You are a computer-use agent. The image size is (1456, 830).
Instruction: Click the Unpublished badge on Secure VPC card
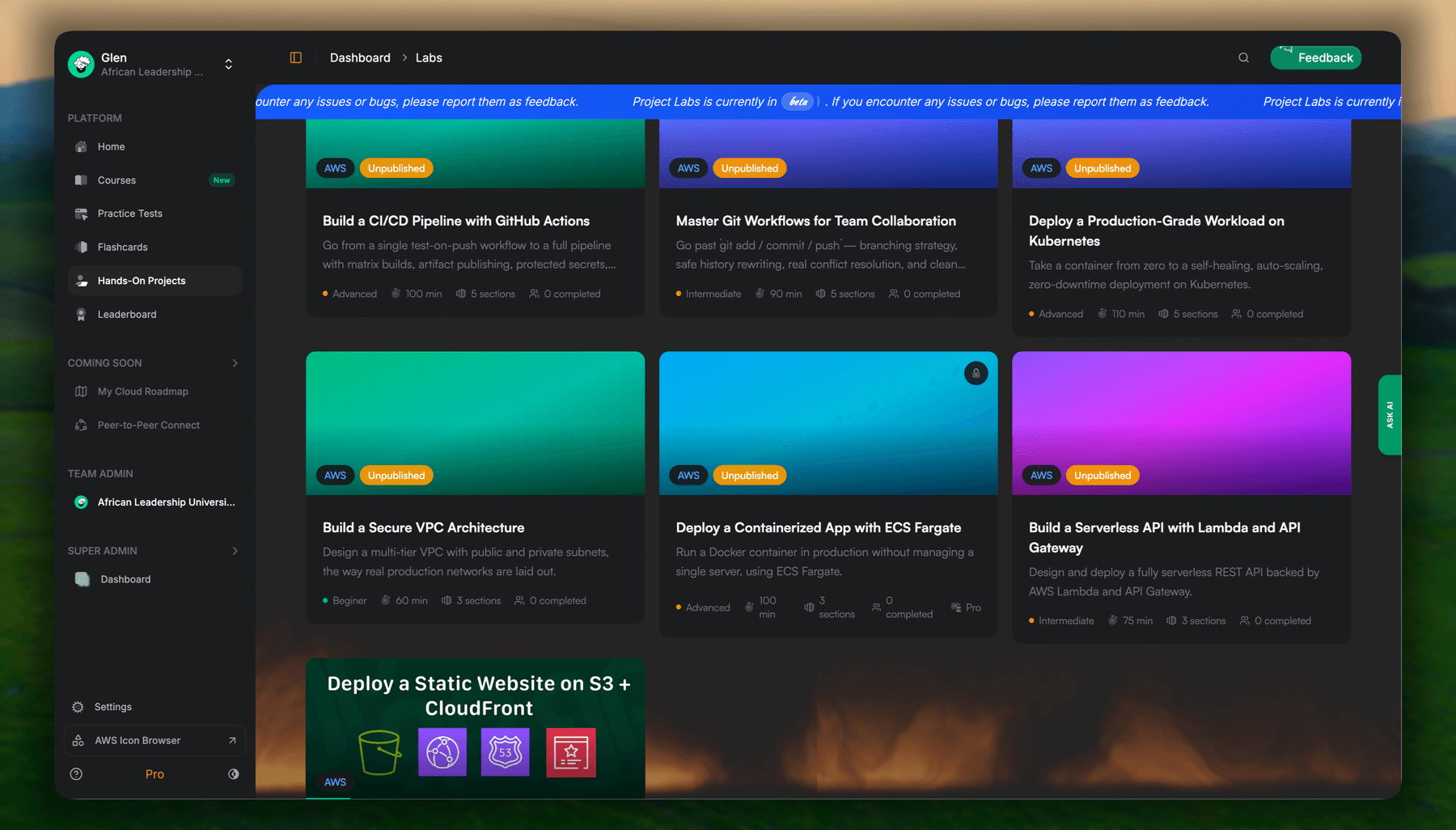pyautogui.click(x=396, y=476)
